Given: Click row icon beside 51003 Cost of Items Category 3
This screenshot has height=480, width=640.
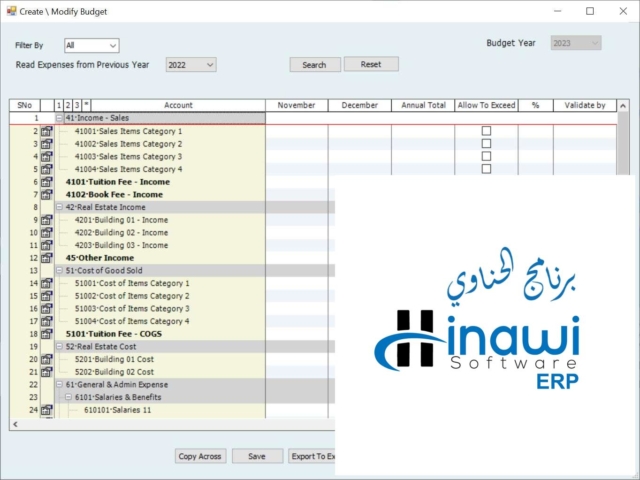Looking at the screenshot, I should pyautogui.click(x=47, y=309).
